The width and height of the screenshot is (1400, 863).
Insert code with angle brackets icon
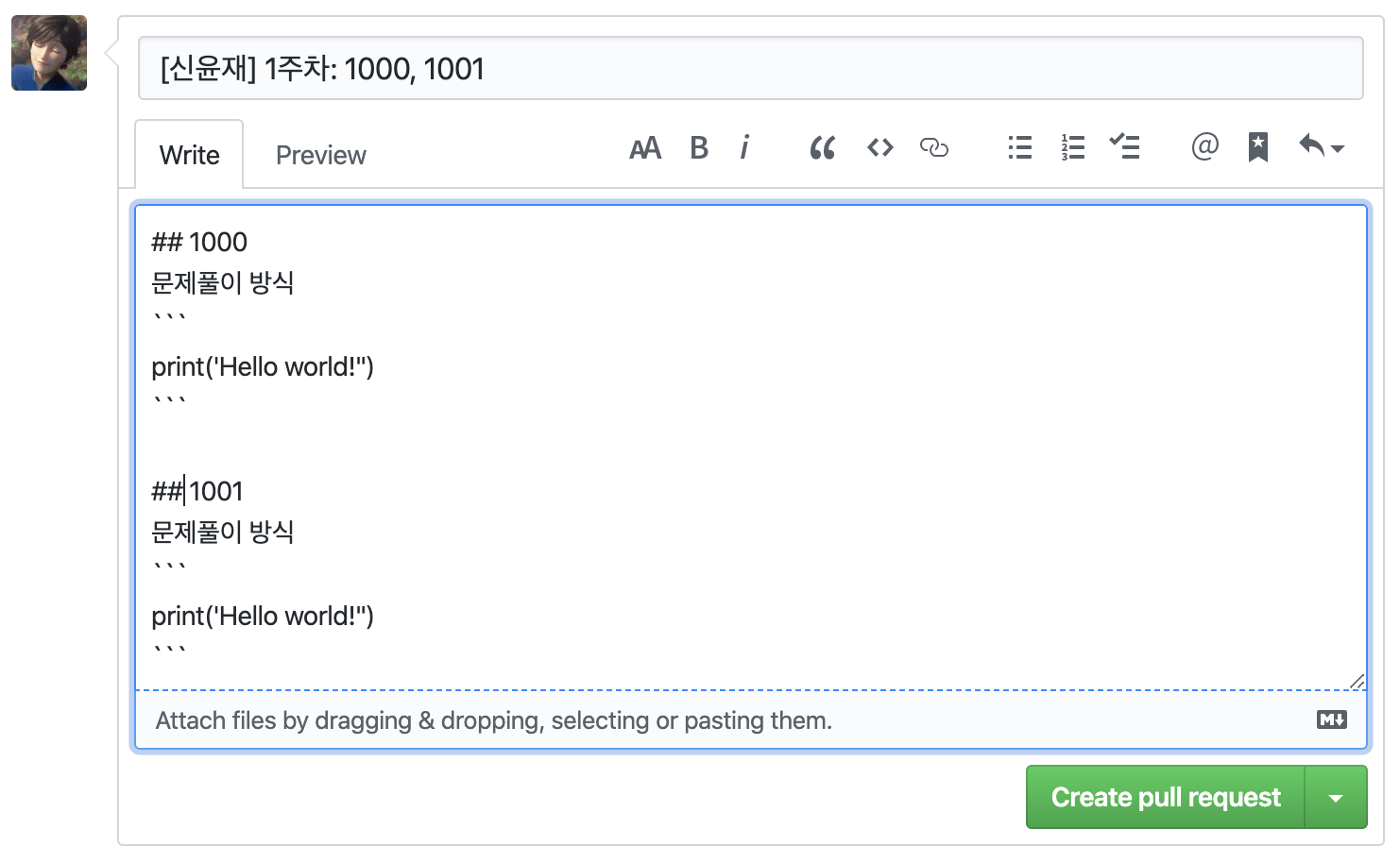click(880, 147)
